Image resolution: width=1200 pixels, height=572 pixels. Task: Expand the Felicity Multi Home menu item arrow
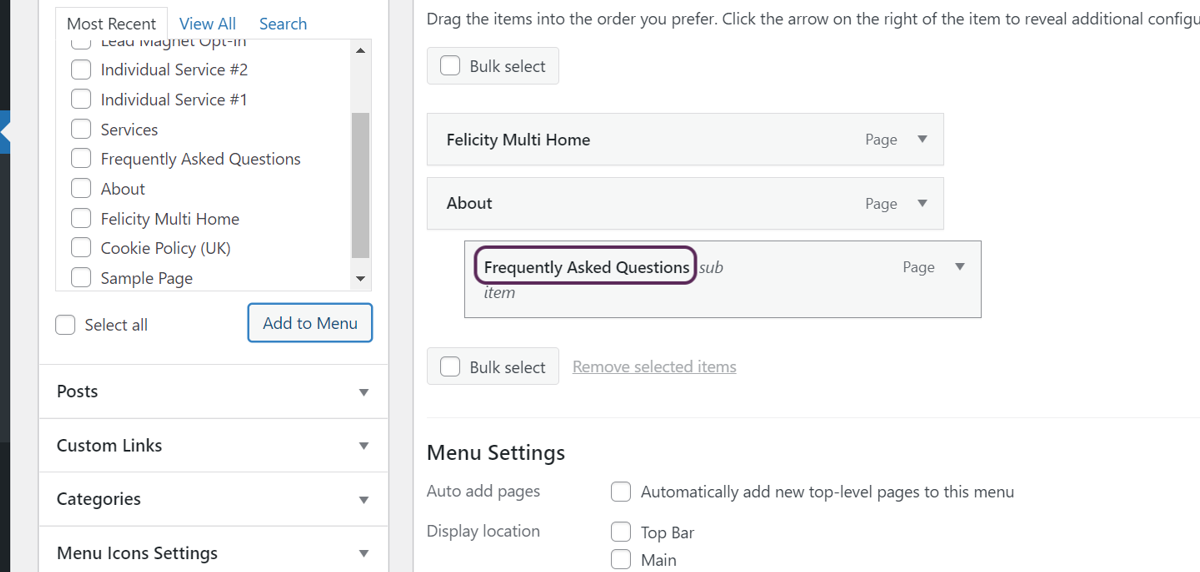point(922,140)
